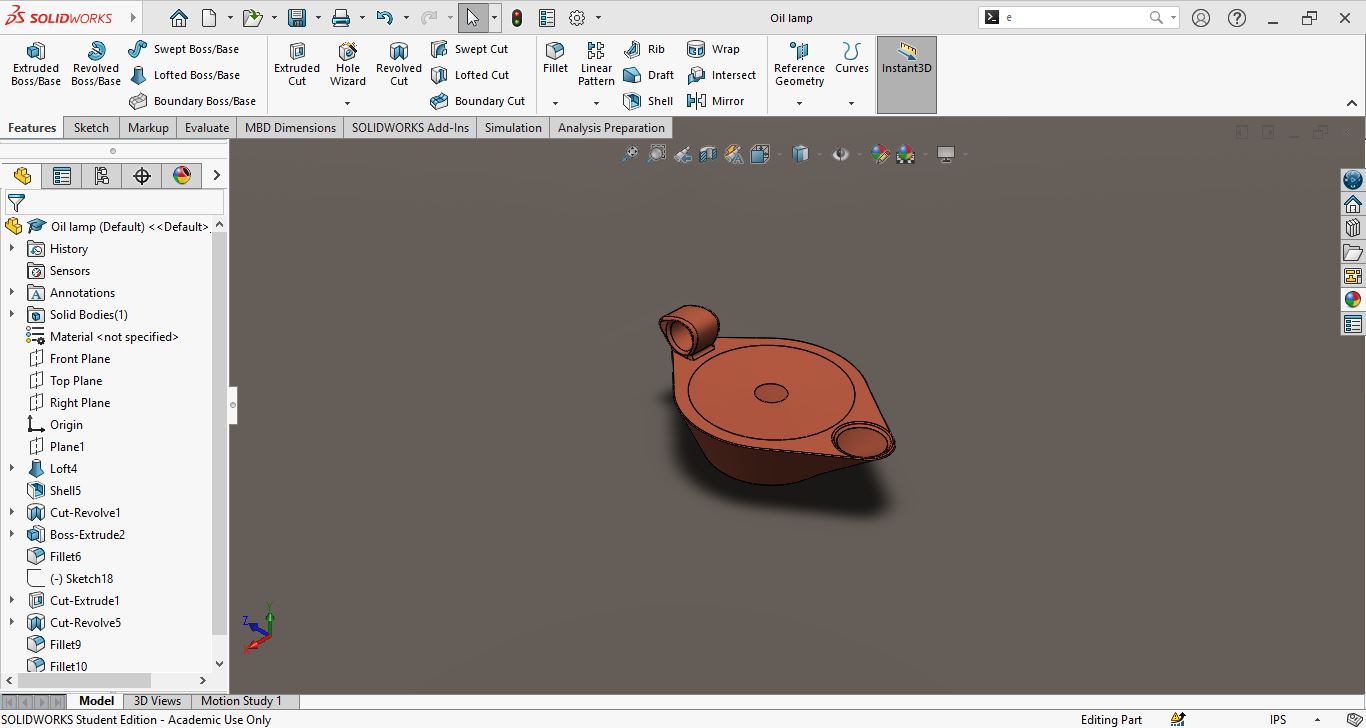Click the Save icon
Image resolution: width=1366 pixels, height=728 pixels.
296,18
